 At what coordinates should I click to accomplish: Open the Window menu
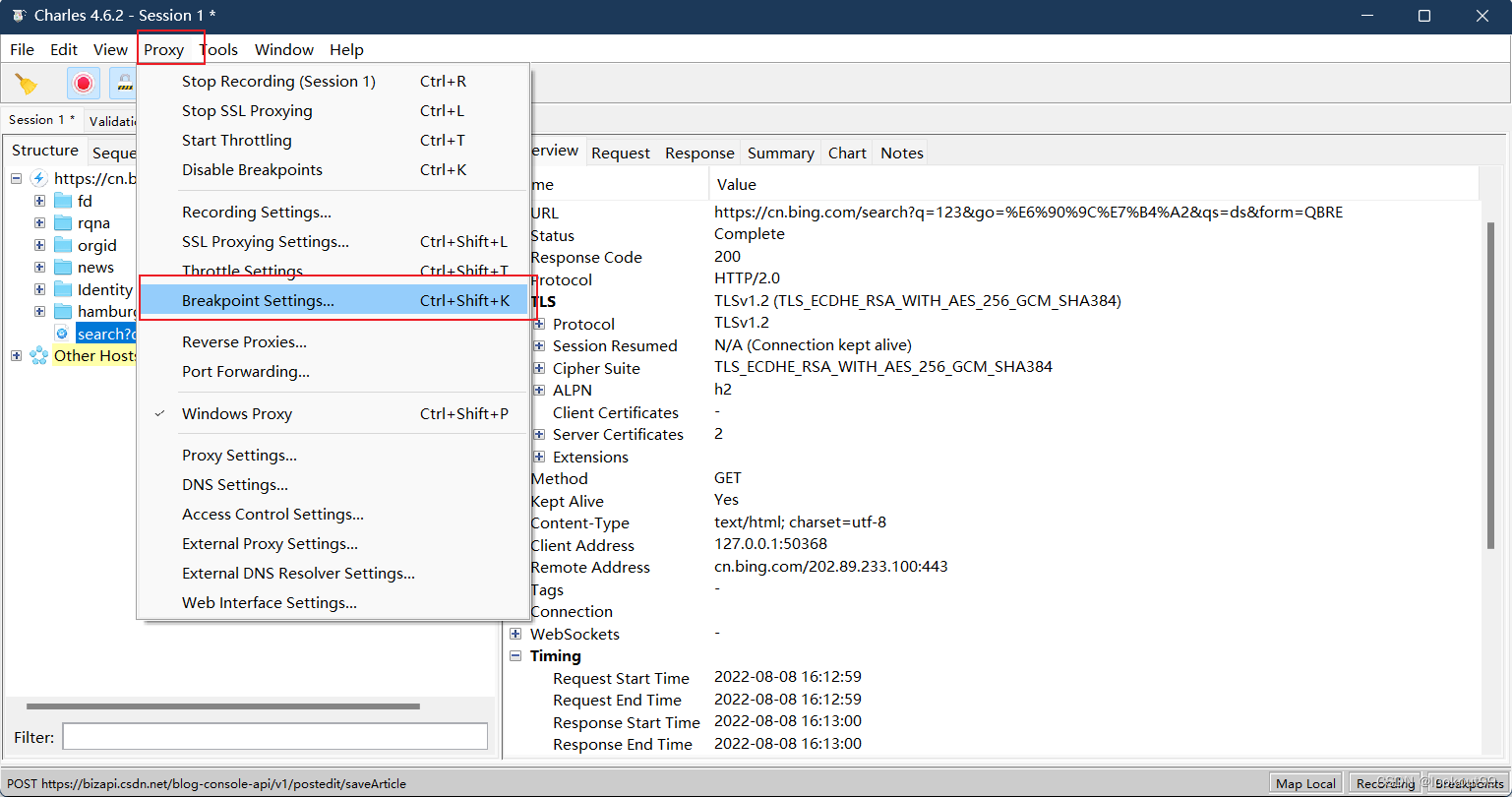284,49
